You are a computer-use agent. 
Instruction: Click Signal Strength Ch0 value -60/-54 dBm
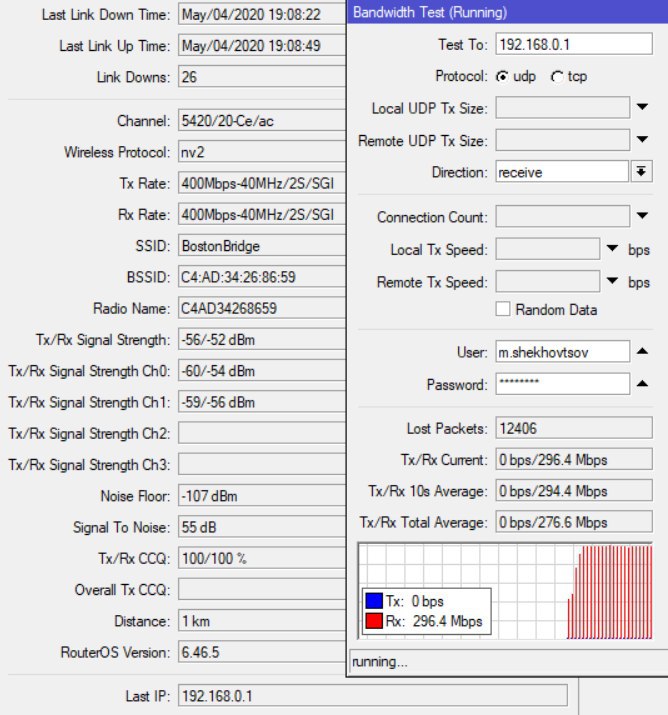262,371
